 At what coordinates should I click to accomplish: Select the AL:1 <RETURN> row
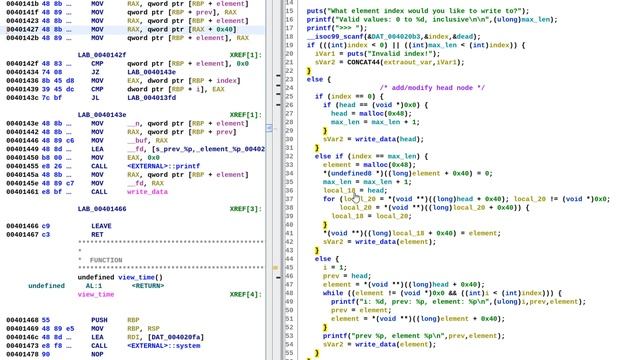click(x=96, y=286)
